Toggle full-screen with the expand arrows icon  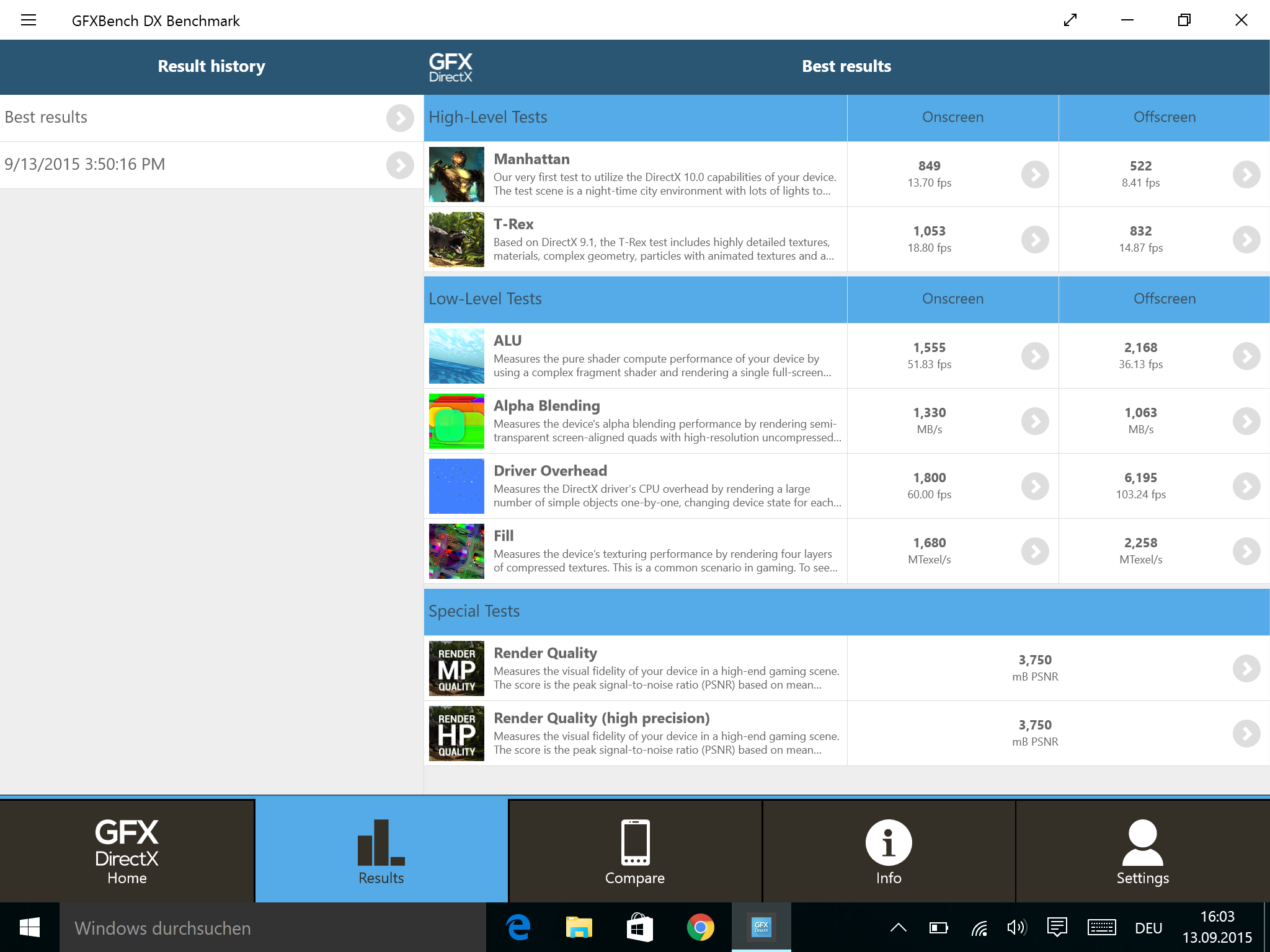pyautogui.click(x=1070, y=20)
